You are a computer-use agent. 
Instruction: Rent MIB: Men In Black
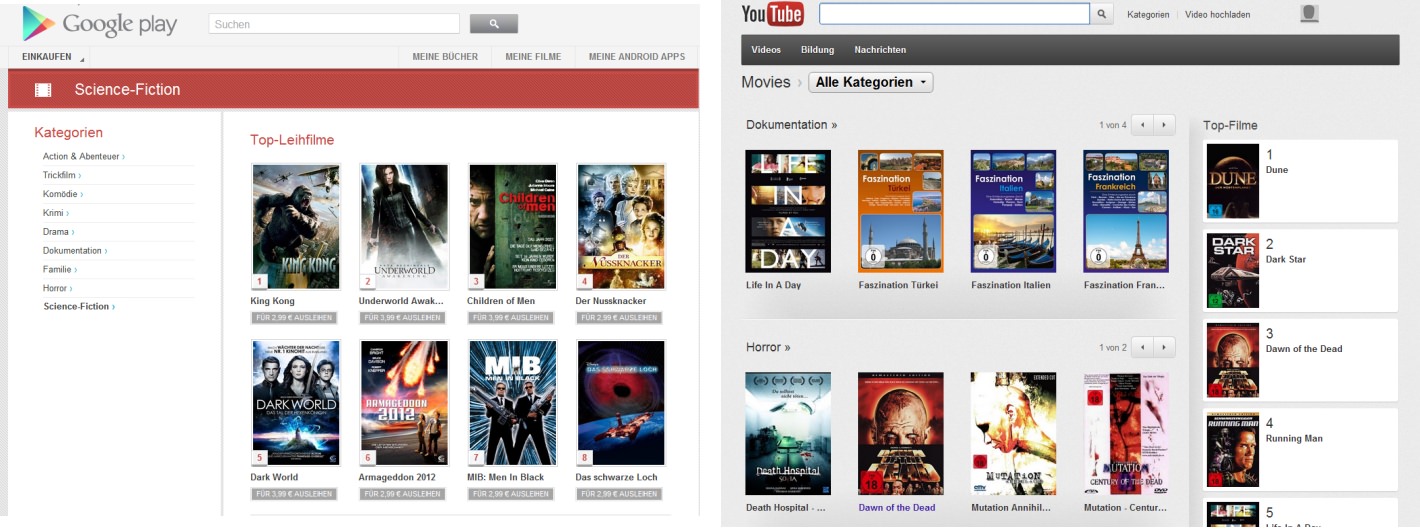coord(510,494)
